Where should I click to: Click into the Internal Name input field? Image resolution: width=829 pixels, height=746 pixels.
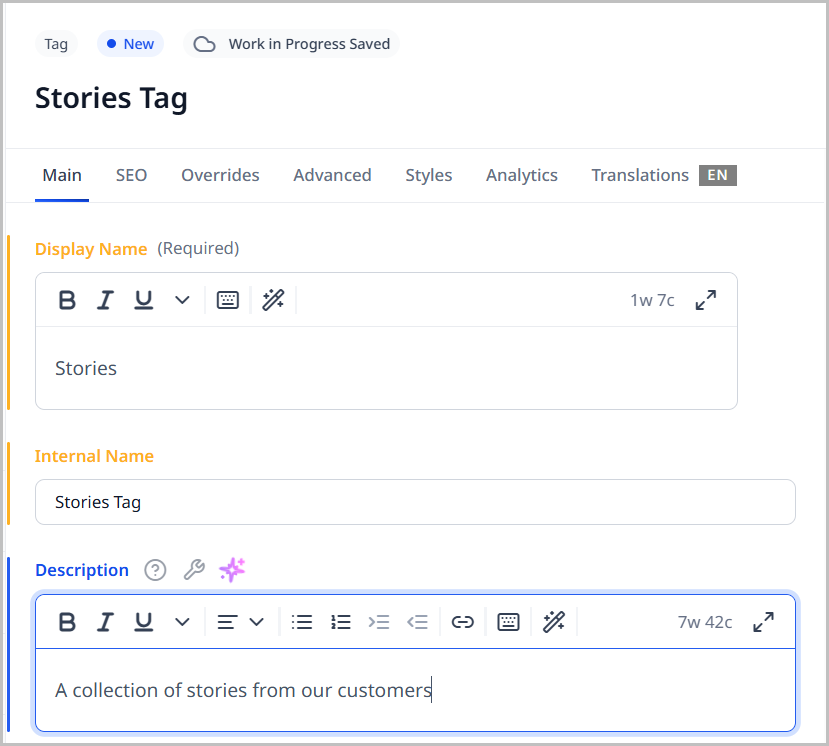point(415,502)
